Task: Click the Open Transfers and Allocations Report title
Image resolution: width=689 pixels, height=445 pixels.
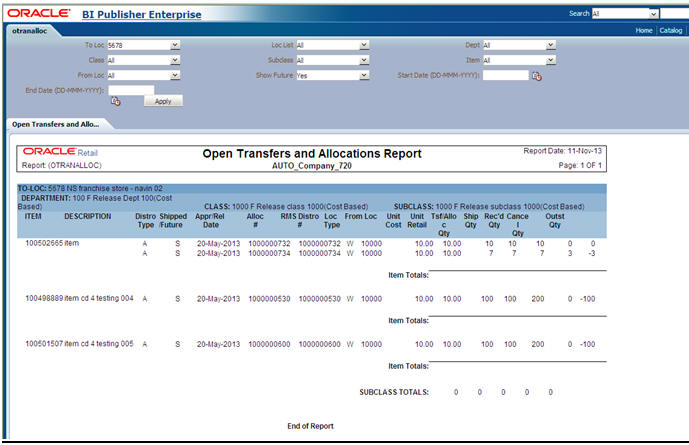Action: pyautogui.click(x=312, y=153)
